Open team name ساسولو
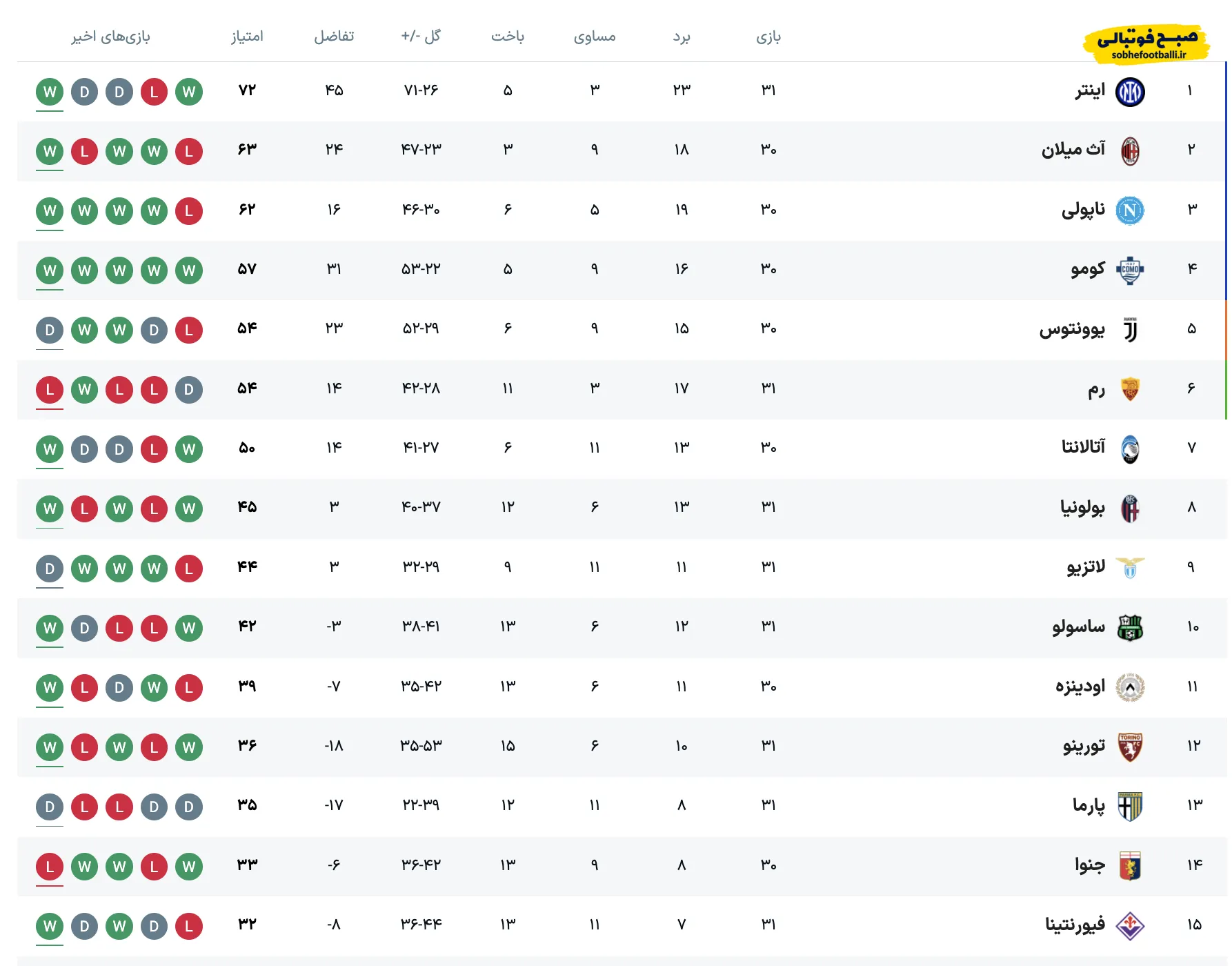The image size is (1232, 966). (1079, 627)
